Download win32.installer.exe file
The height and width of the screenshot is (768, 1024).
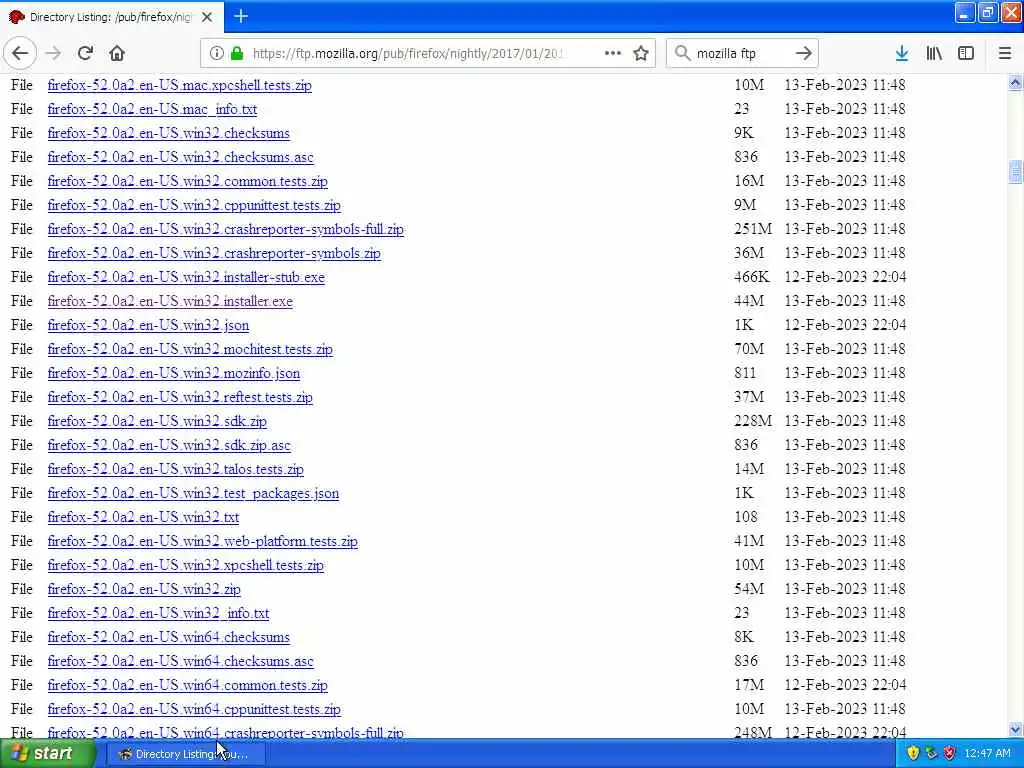[170, 301]
